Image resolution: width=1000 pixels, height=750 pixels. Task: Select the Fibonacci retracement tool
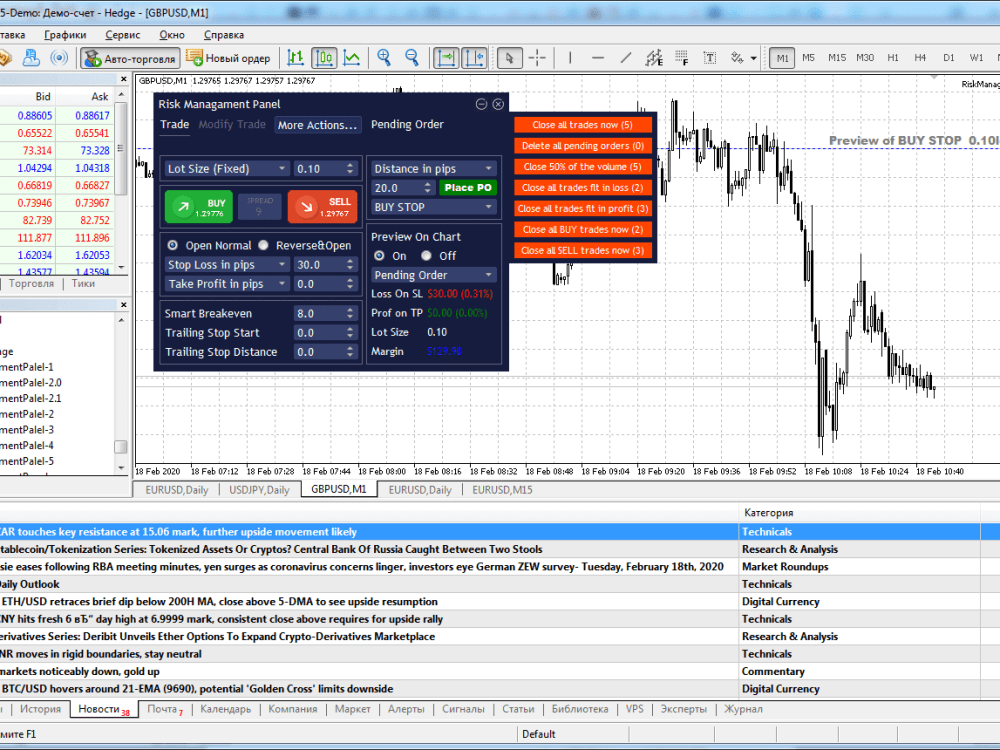[x=682, y=58]
